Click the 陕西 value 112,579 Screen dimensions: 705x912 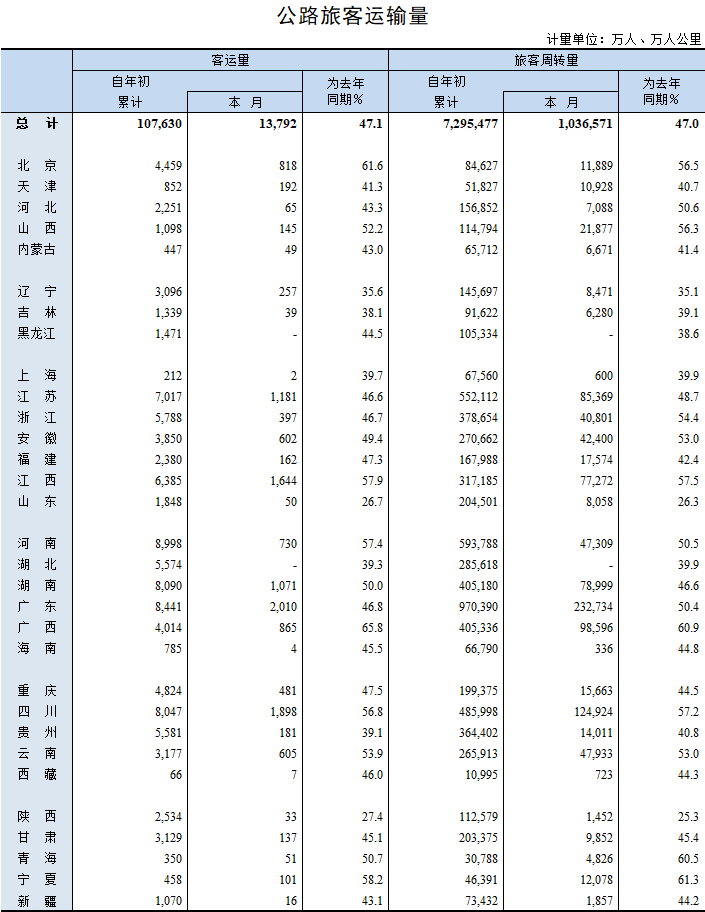click(x=478, y=817)
